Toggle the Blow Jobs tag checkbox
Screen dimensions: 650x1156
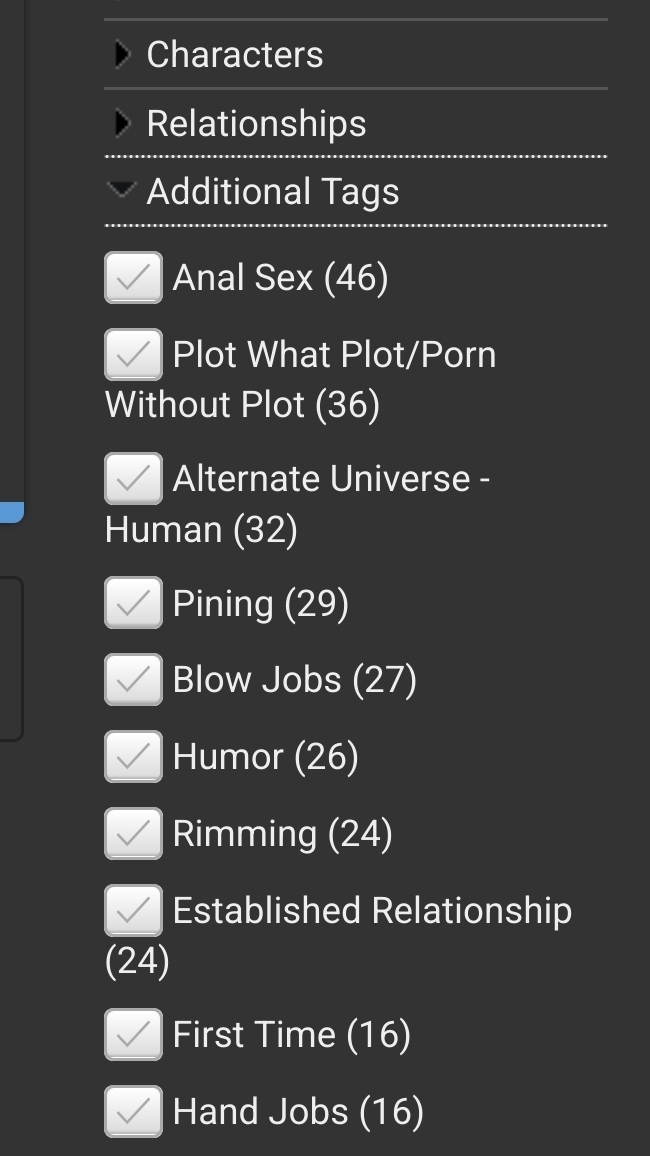coord(133,680)
